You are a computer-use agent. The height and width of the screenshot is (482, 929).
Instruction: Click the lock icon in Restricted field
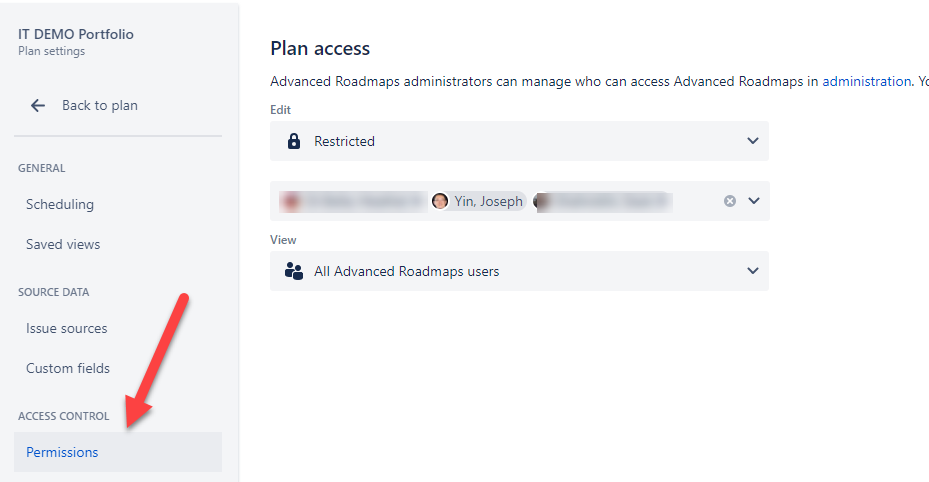[294, 141]
